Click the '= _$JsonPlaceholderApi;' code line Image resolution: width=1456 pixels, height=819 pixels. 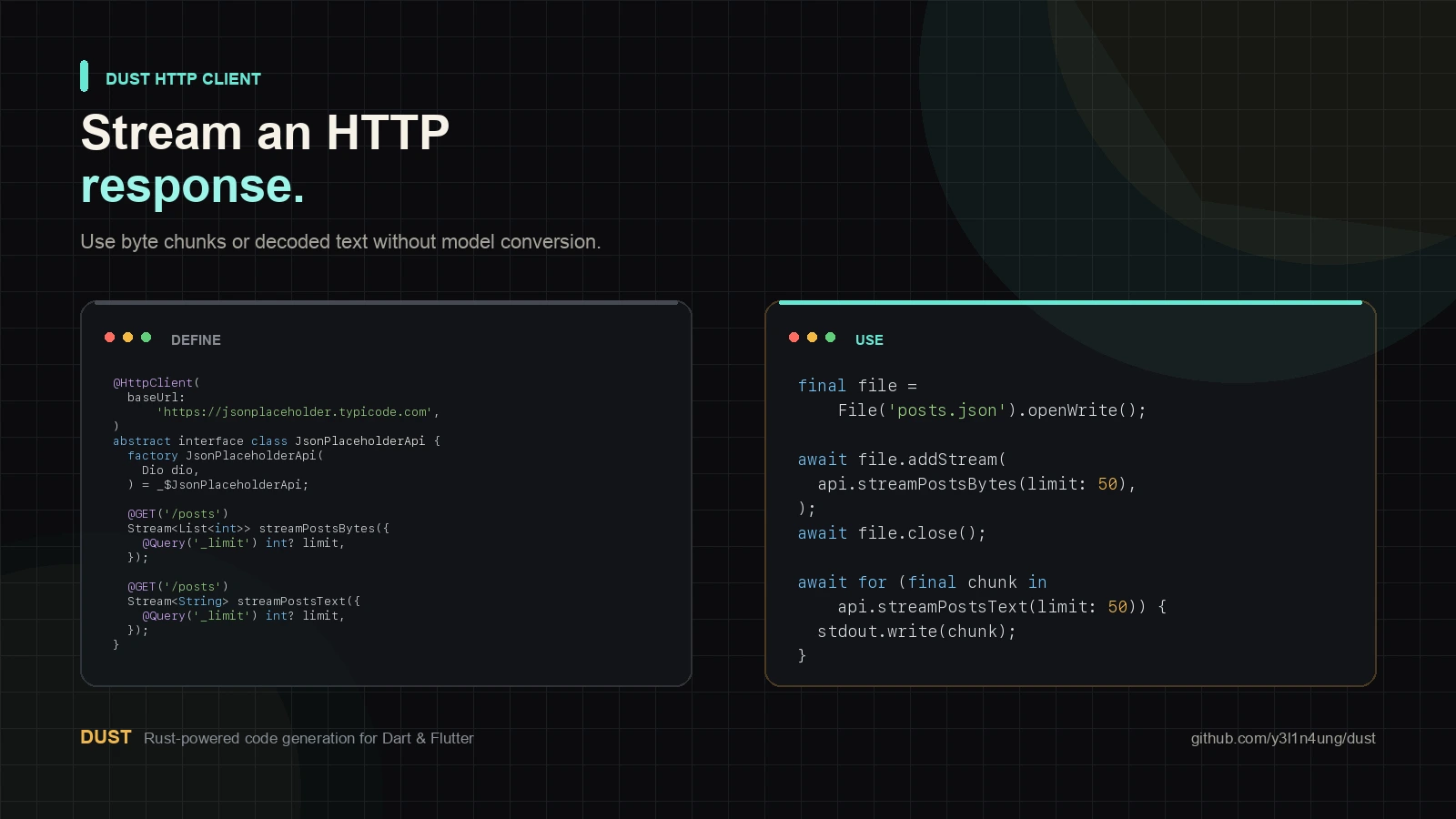218,485
